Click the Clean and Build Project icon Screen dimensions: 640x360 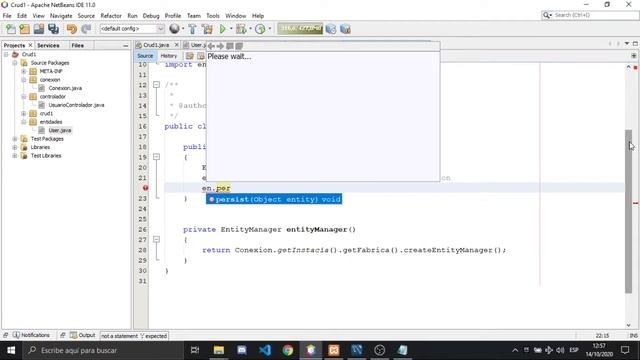point(207,29)
